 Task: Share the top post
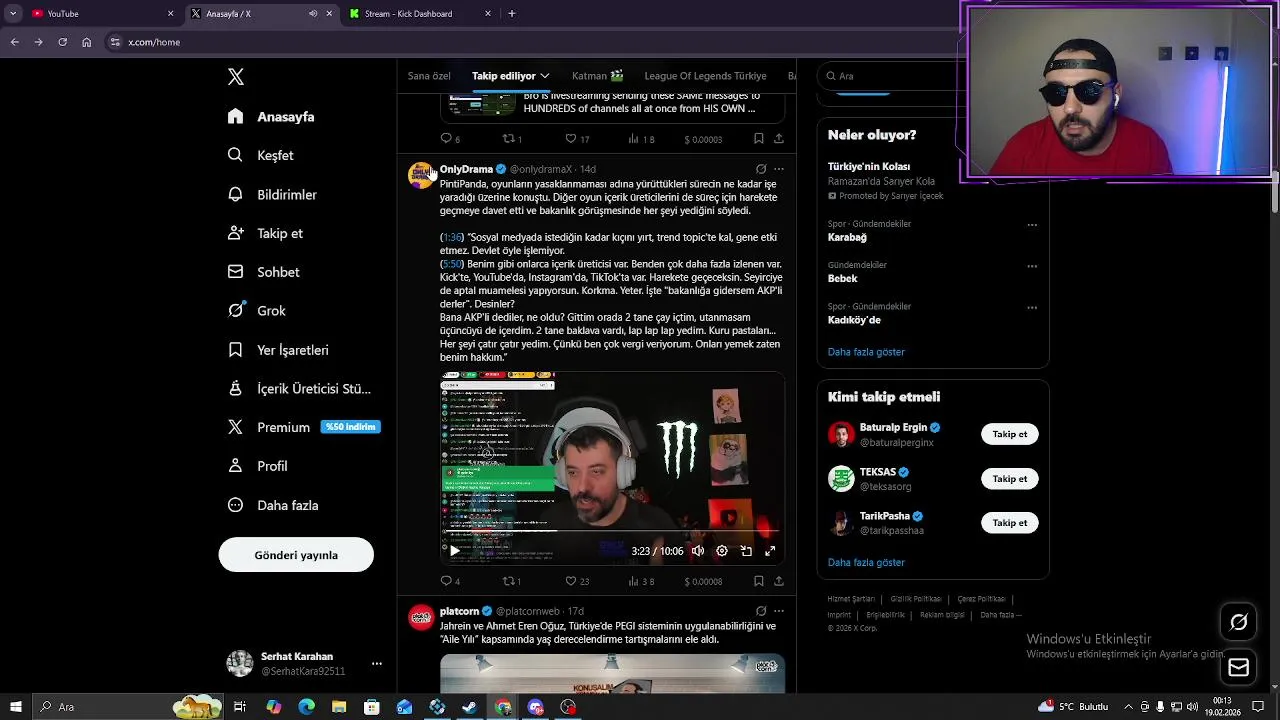[x=779, y=139]
